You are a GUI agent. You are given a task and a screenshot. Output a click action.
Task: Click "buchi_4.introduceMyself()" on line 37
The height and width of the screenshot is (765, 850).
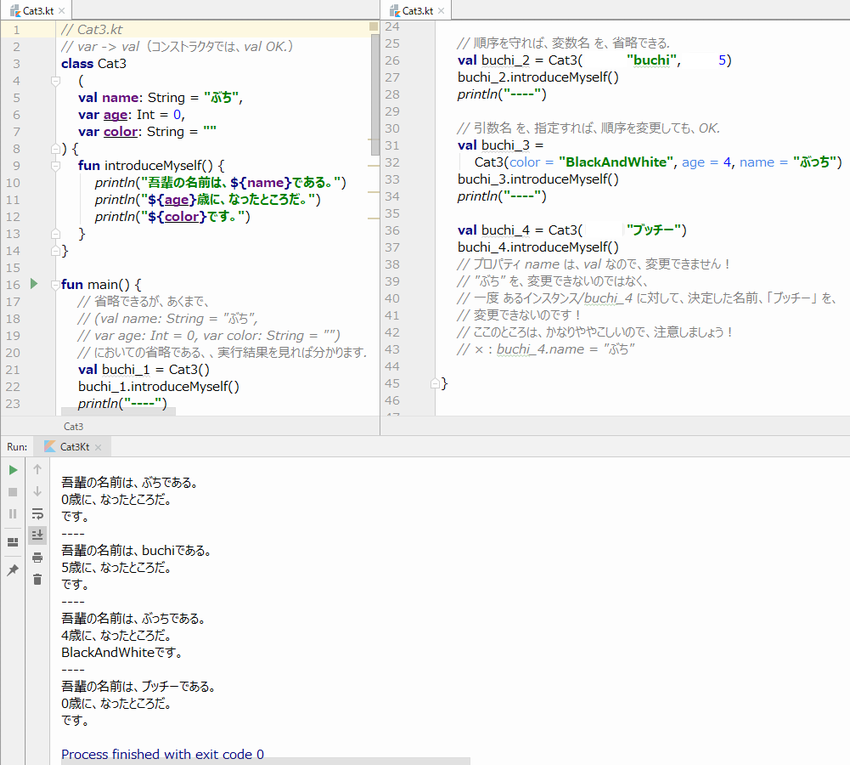pyautogui.click(x=538, y=247)
